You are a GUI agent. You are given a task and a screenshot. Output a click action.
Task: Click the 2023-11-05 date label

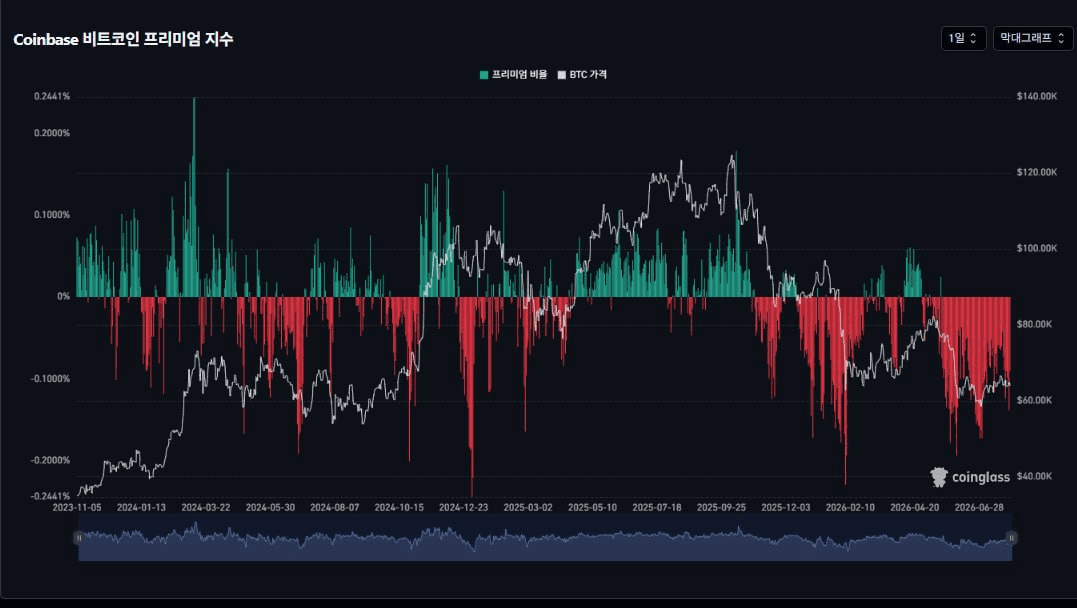pyautogui.click(x=77, y=507)
